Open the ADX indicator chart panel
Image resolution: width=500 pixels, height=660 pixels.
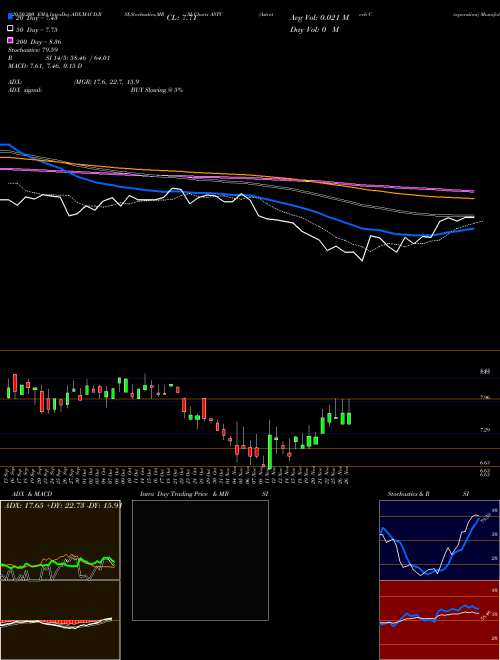(60, 540)
